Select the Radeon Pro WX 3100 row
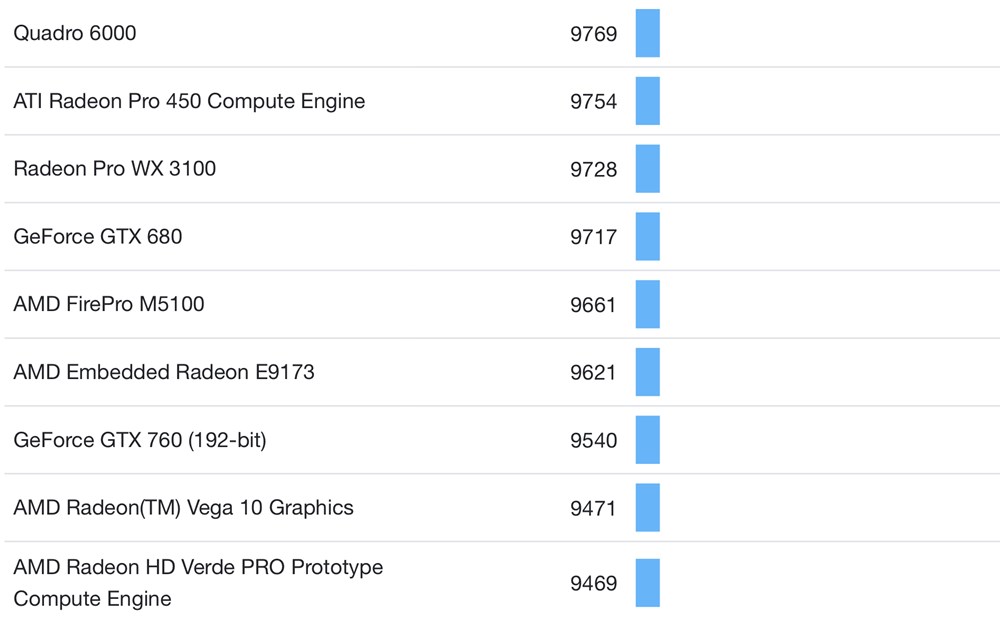 coord(114,169)
